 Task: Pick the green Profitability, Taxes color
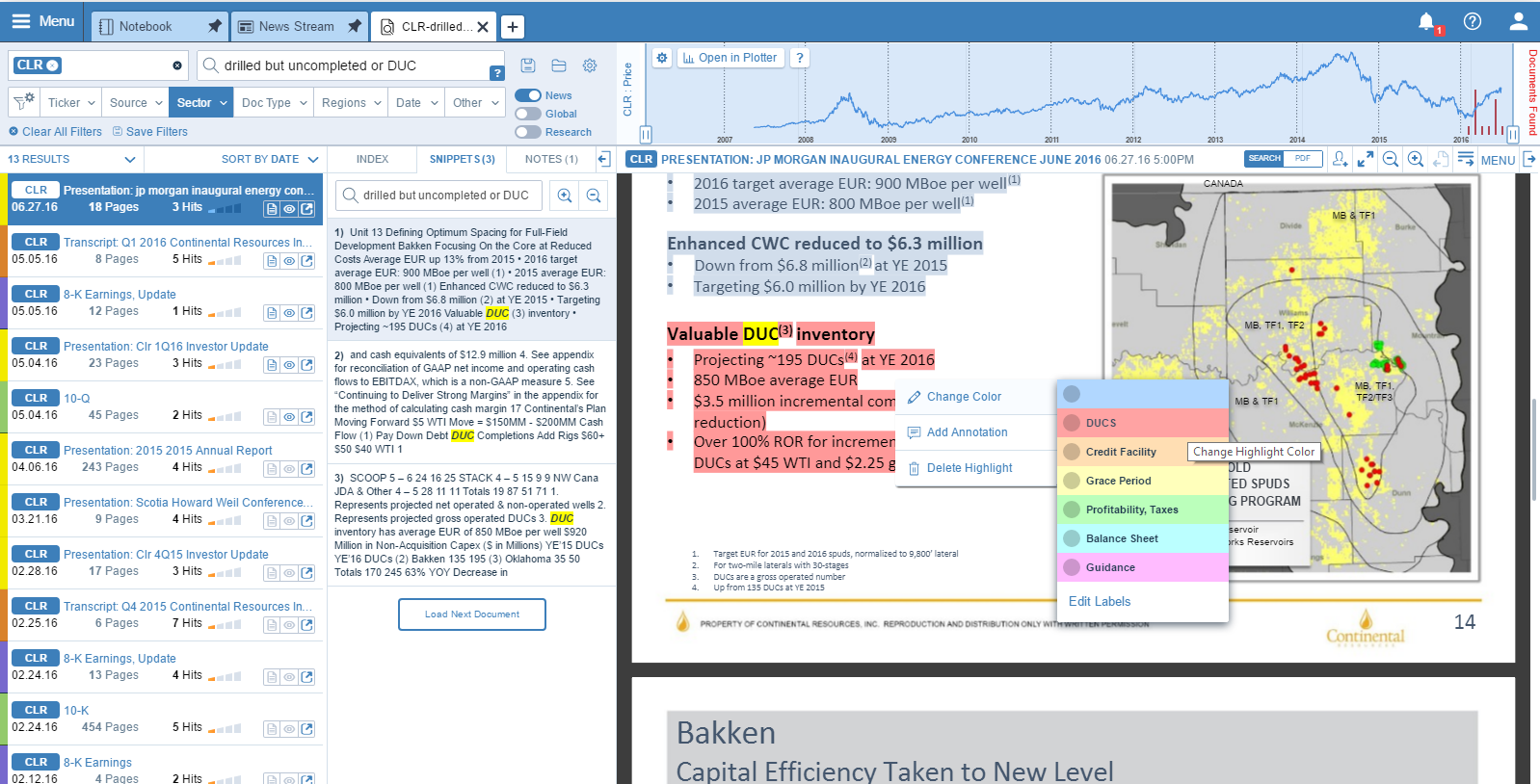1143,510
